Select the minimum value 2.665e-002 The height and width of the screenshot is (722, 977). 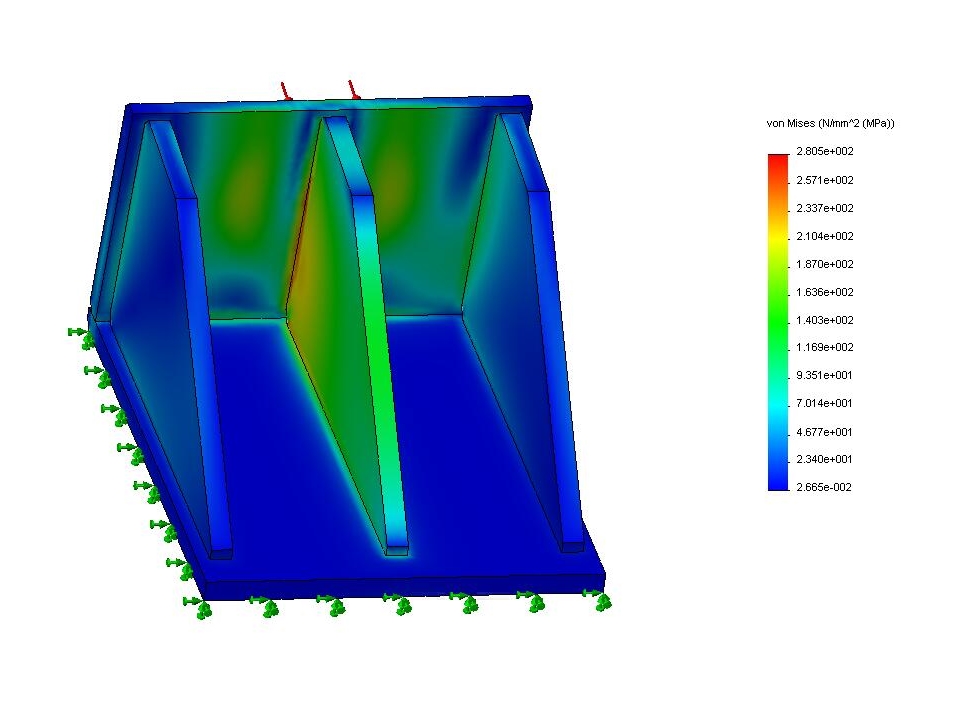pyautogui.click(x=824, y=487)
